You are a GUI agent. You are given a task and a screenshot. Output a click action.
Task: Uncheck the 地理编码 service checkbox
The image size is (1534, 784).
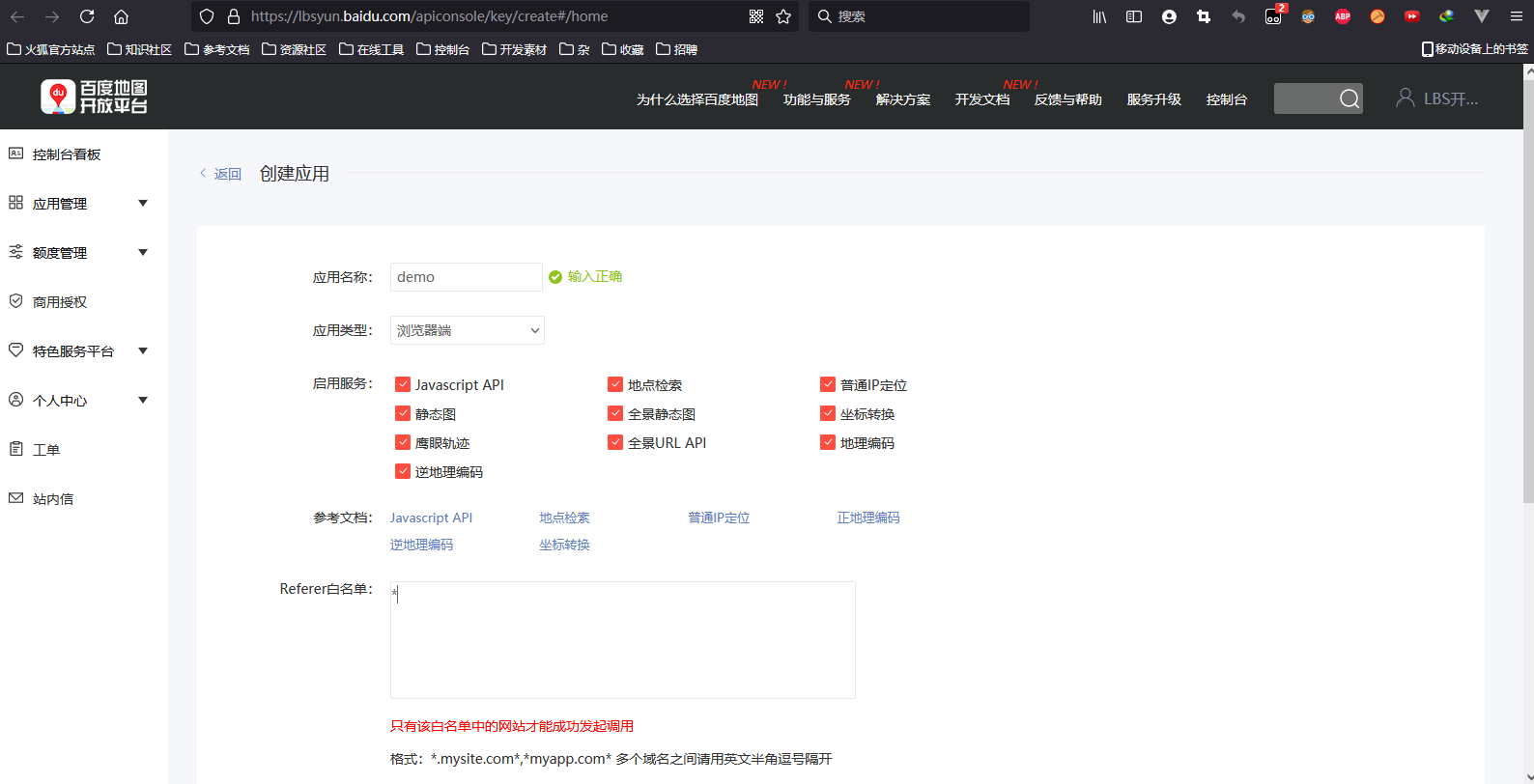828,442
